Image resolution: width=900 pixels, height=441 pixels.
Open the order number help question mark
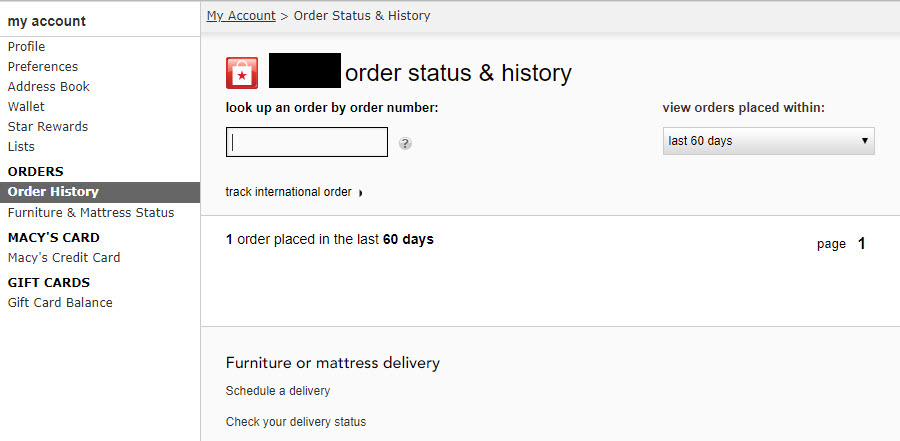[405, 144]
